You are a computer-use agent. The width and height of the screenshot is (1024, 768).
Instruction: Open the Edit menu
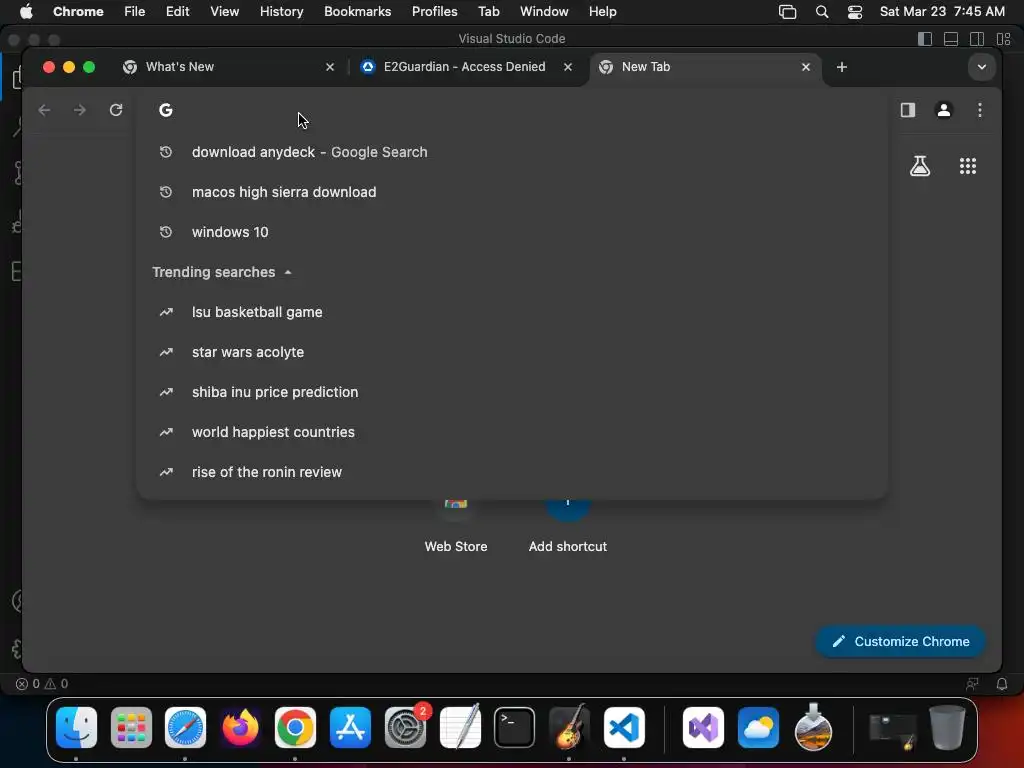[x=177, y=12]
